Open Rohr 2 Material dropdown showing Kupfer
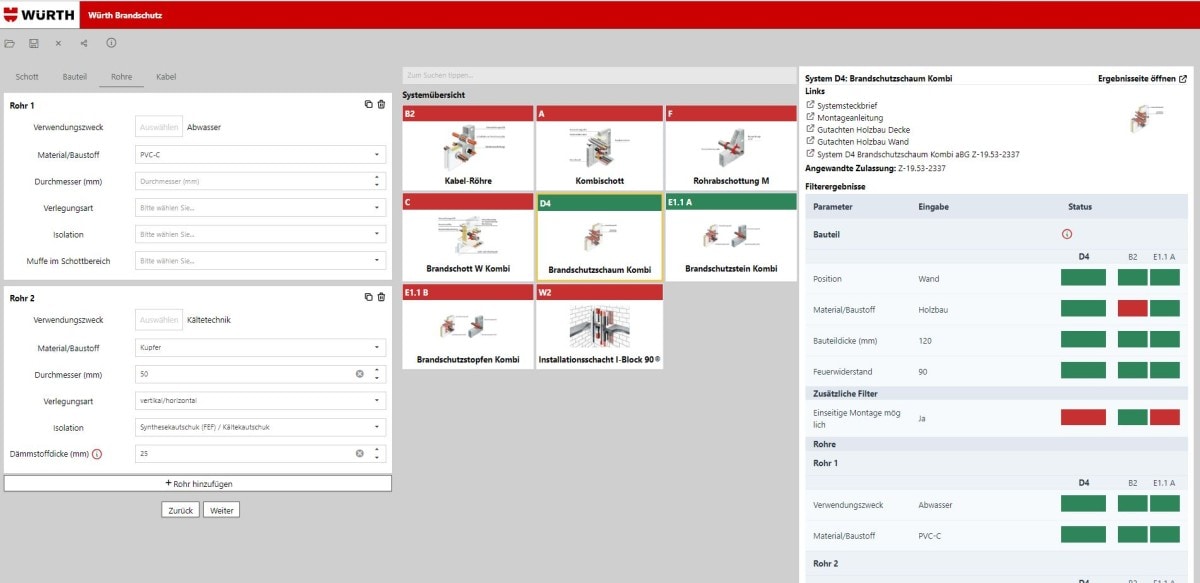This screenshot has height=583, width=1200. pos(260,347)
